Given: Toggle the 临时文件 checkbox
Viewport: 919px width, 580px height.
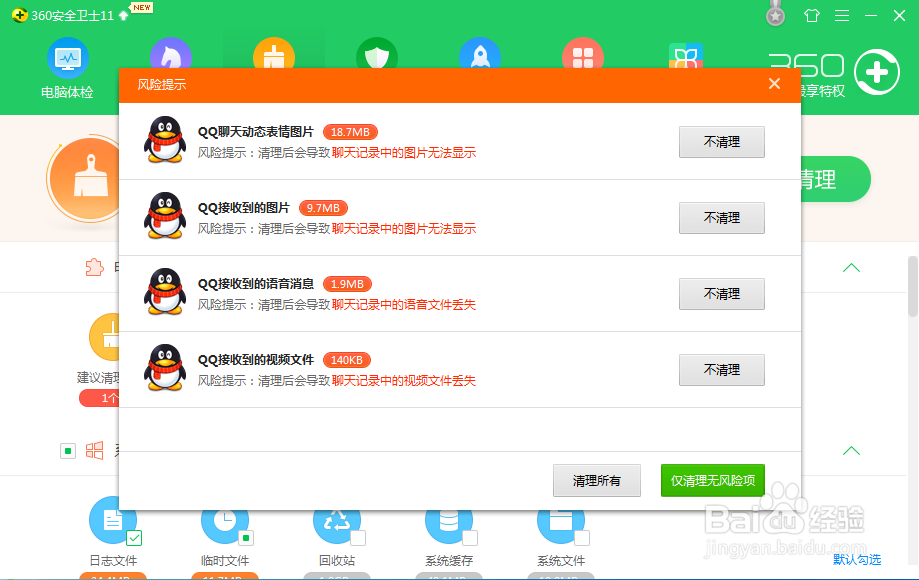Looking at the screenshot, I should coord(246,538).
